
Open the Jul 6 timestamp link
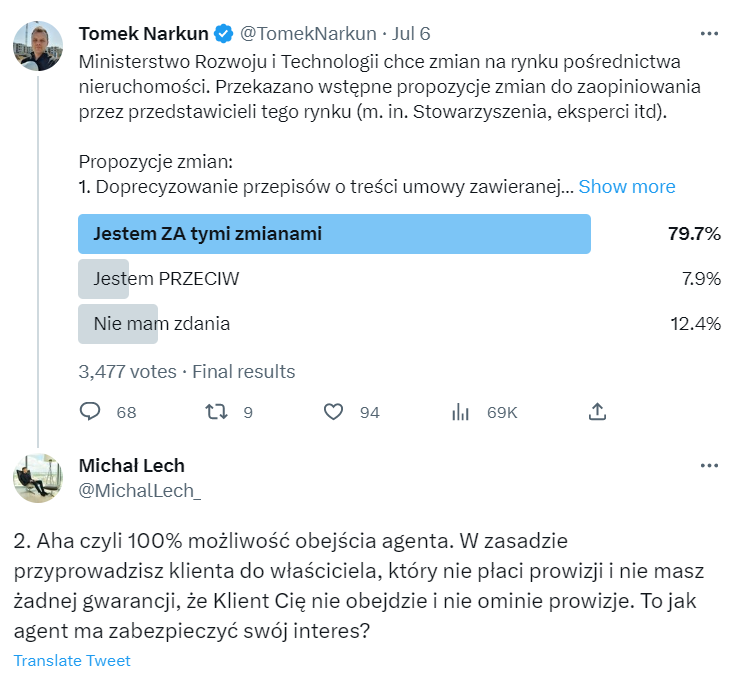[410, 34]
